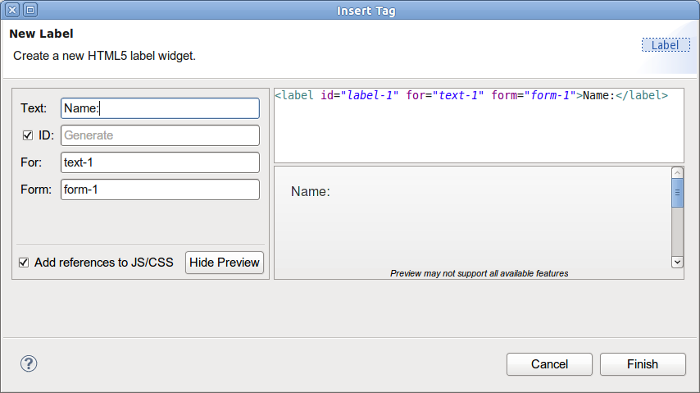Uncheck Add references to JS/CSS
The height and width of the screenshot is (393, 700).
click(24, 263)
